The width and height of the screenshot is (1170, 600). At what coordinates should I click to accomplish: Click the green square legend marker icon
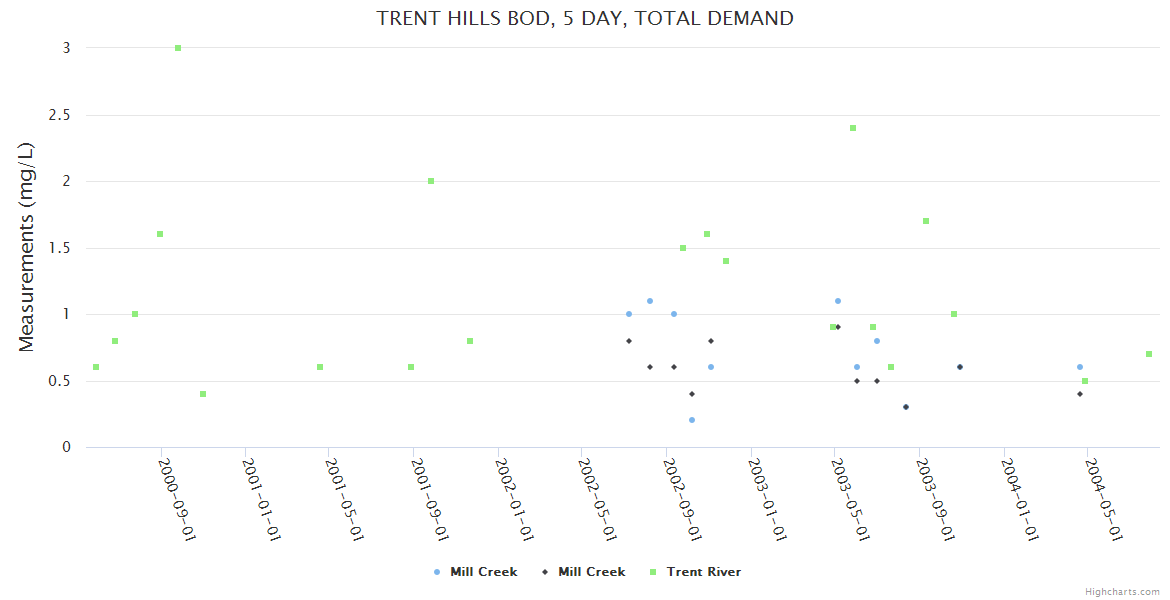tap(653, 572)
